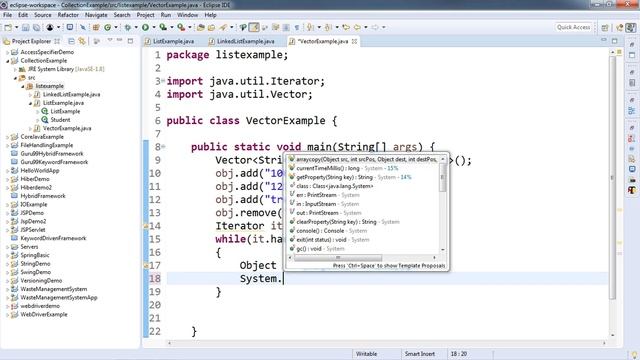Open the Navigate menu

coord(96,15)
